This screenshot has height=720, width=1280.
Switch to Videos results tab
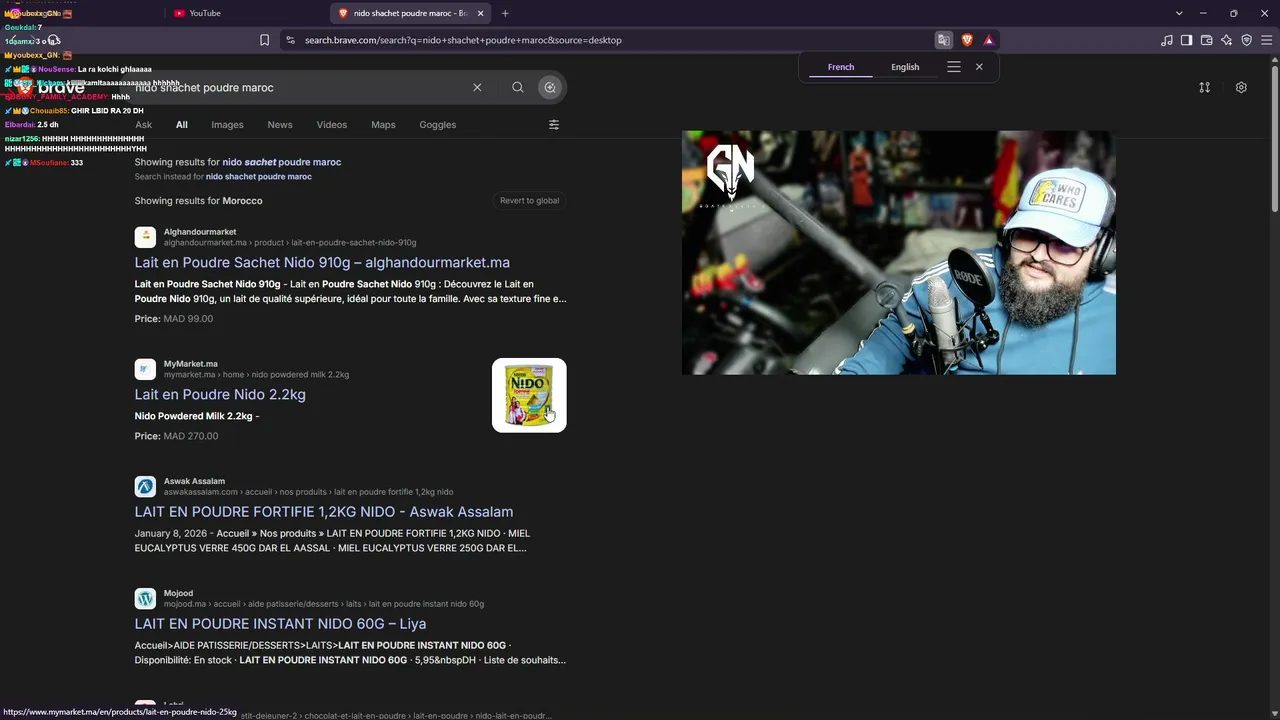click(x=332, y=125)
